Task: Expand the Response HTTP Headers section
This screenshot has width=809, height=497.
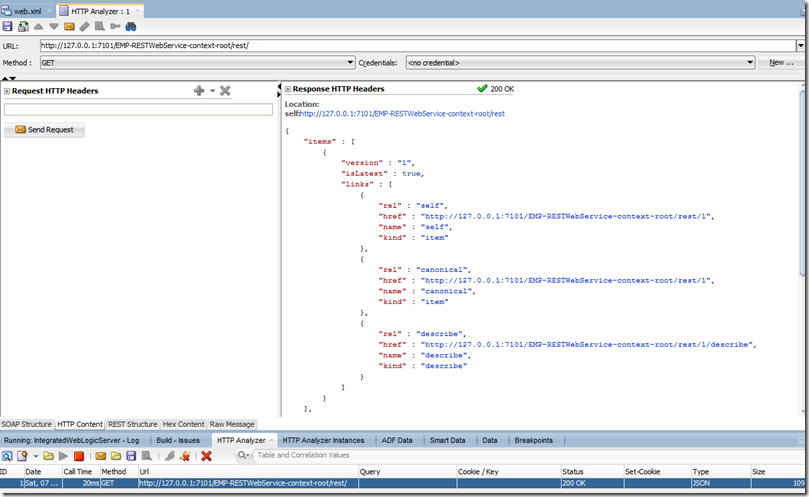Action: coord(288,89)
